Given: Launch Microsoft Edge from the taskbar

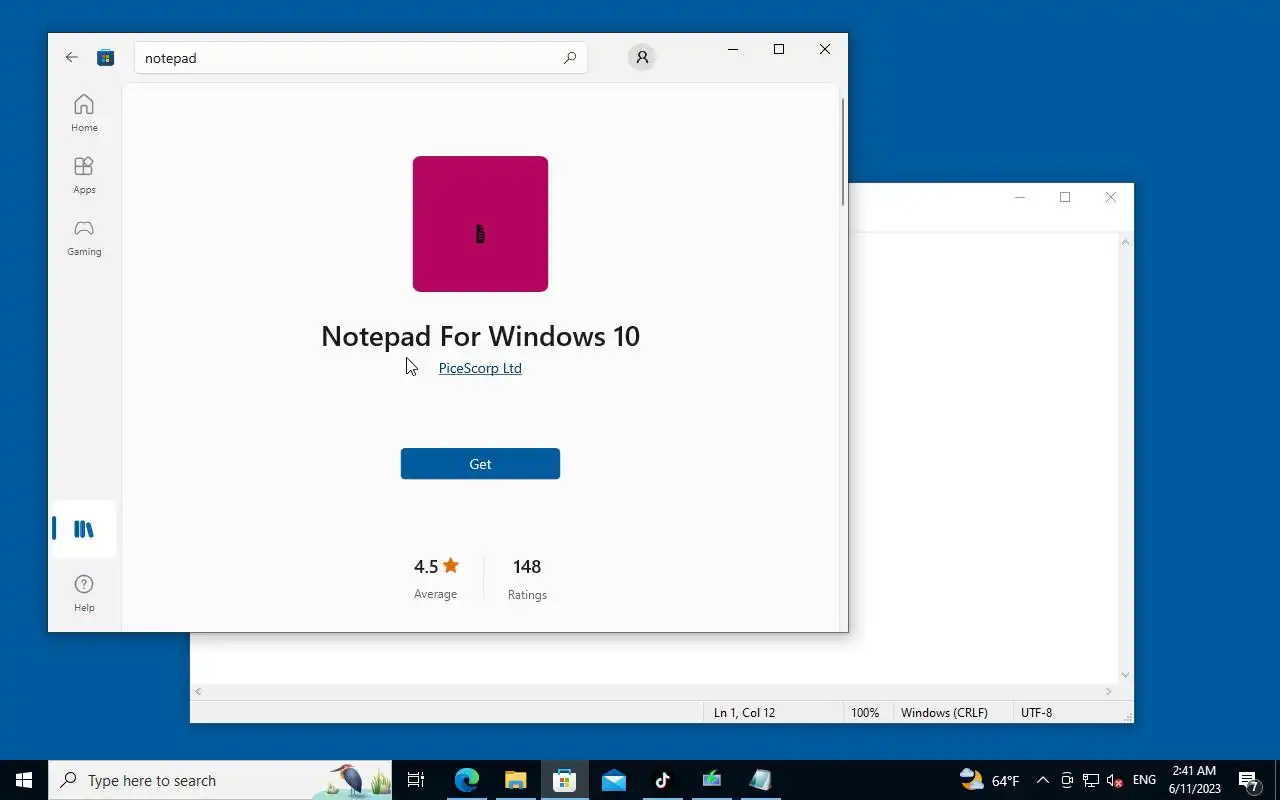Looking at the screenshot, I should point(466,780).
